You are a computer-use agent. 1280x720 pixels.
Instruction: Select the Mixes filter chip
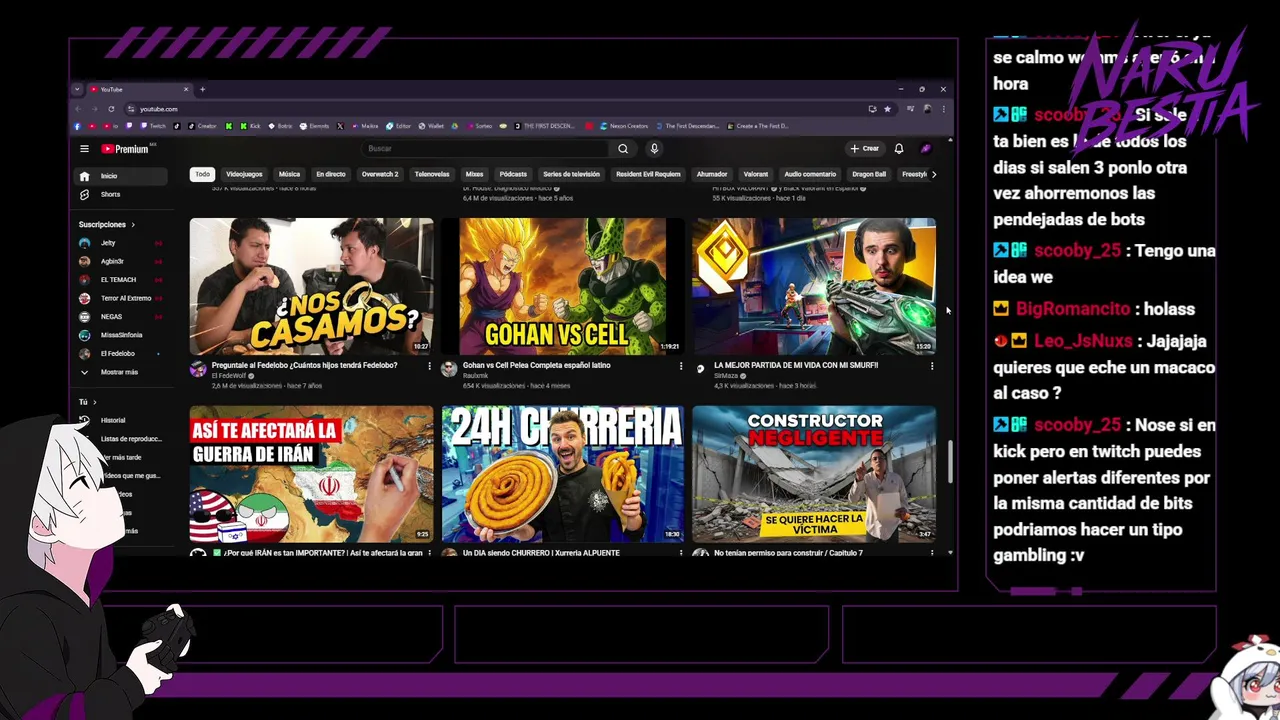(474, 174)
